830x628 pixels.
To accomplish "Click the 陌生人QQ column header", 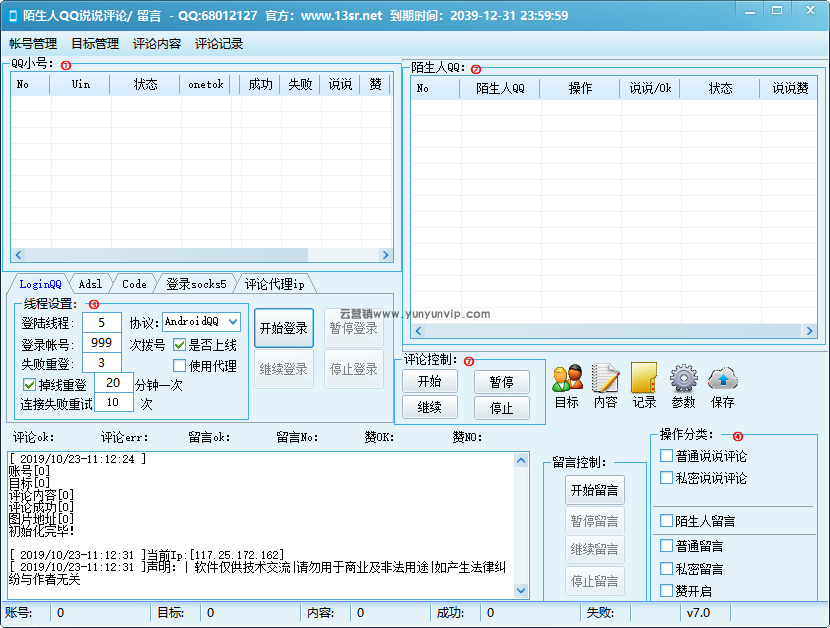I will [500, 88].
